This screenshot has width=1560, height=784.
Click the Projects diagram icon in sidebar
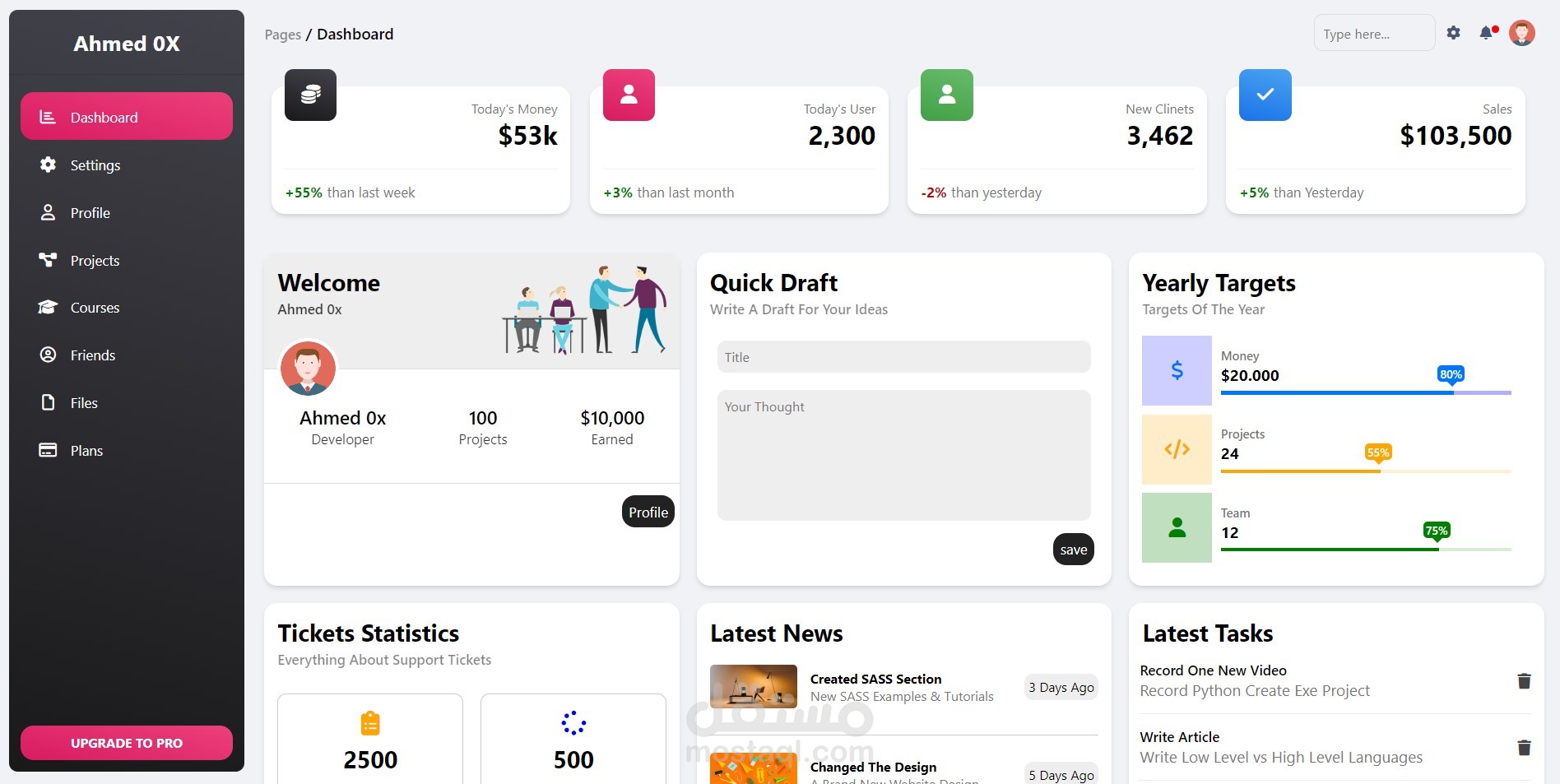[x=48, y=260]
